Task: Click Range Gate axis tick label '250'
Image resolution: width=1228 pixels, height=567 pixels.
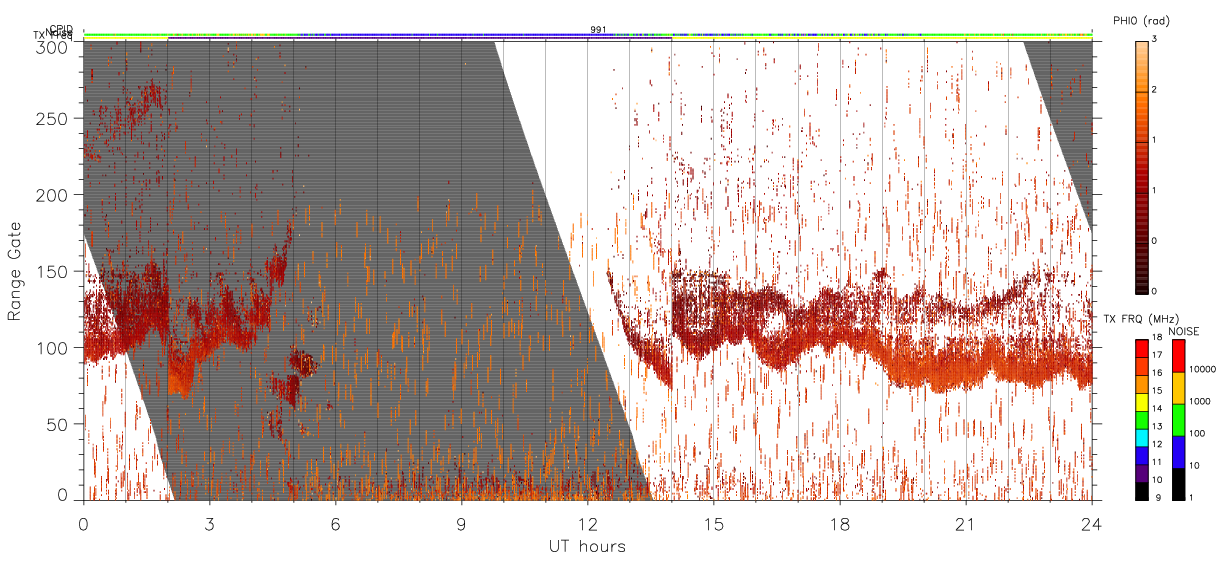Action: pos(53,119)
